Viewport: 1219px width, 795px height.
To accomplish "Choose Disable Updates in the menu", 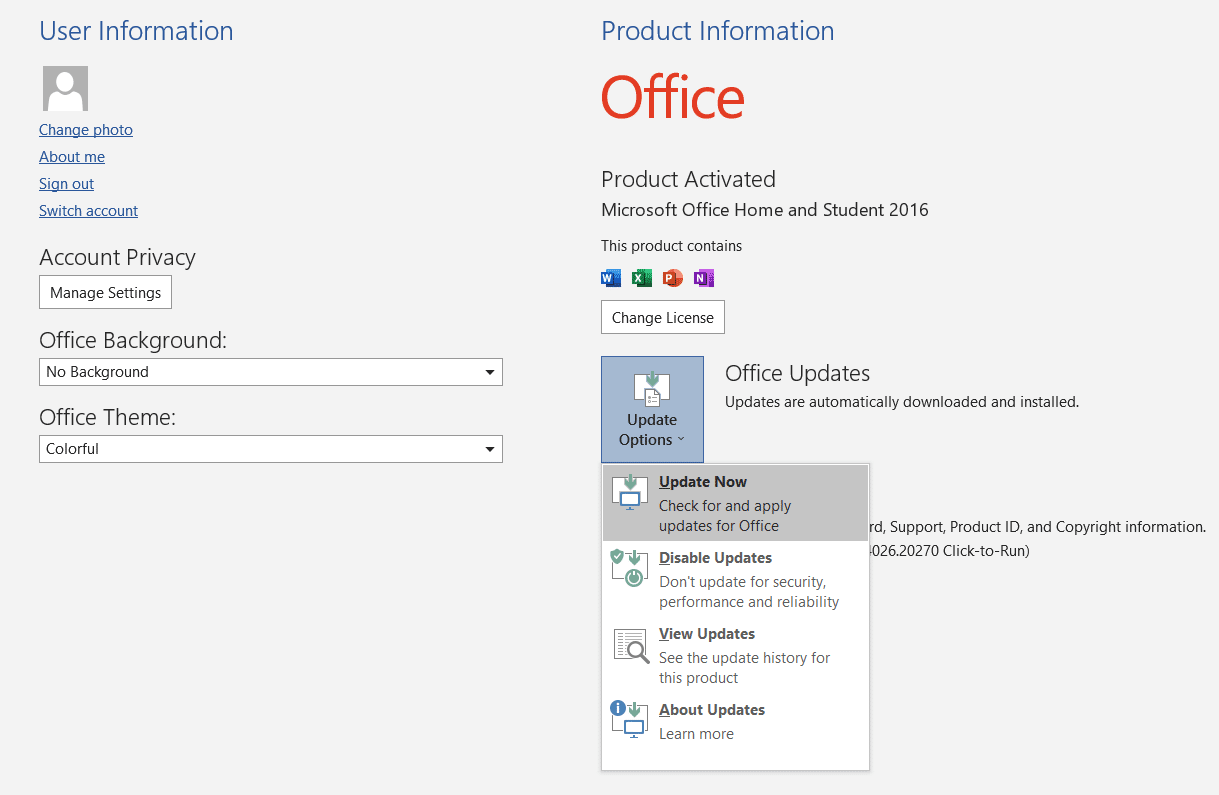I will pyautogui.click(x=715, y=557).
